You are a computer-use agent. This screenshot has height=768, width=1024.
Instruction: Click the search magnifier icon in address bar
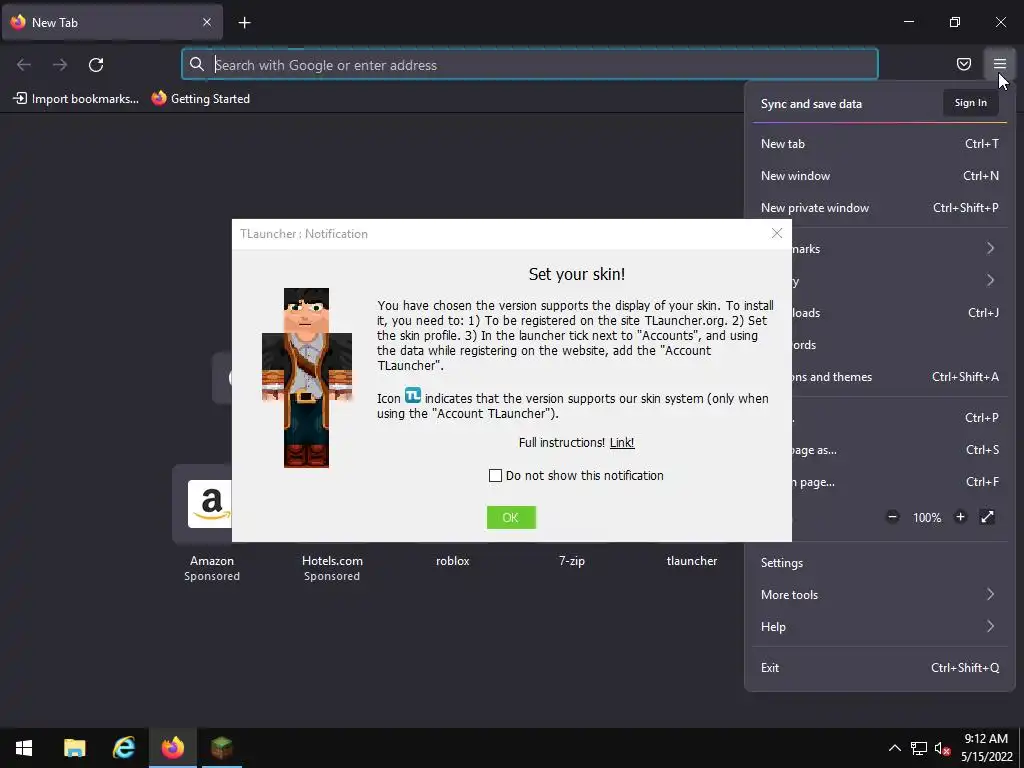point(197,64)
